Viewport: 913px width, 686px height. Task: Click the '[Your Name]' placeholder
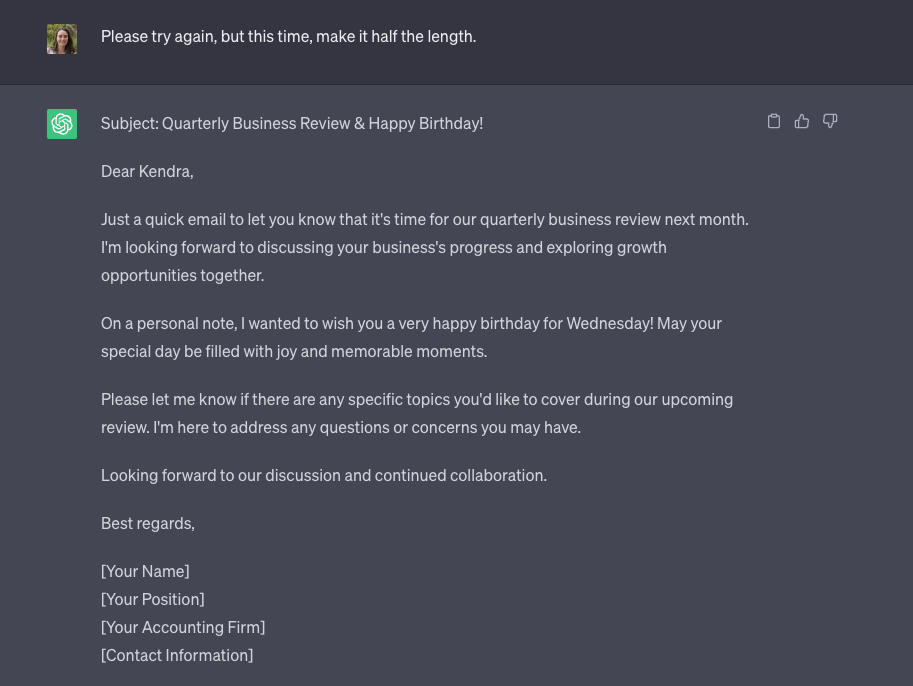145,572
